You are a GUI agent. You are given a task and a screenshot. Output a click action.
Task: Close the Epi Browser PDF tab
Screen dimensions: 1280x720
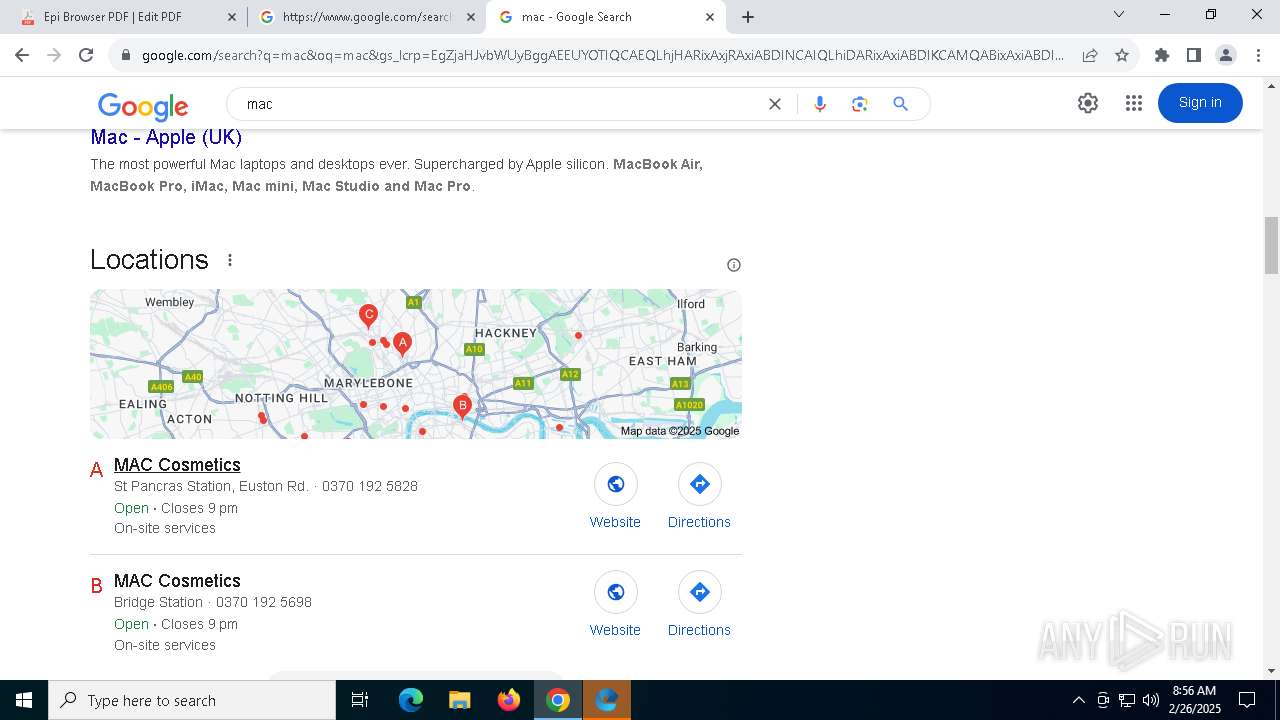tap(232, 17)
